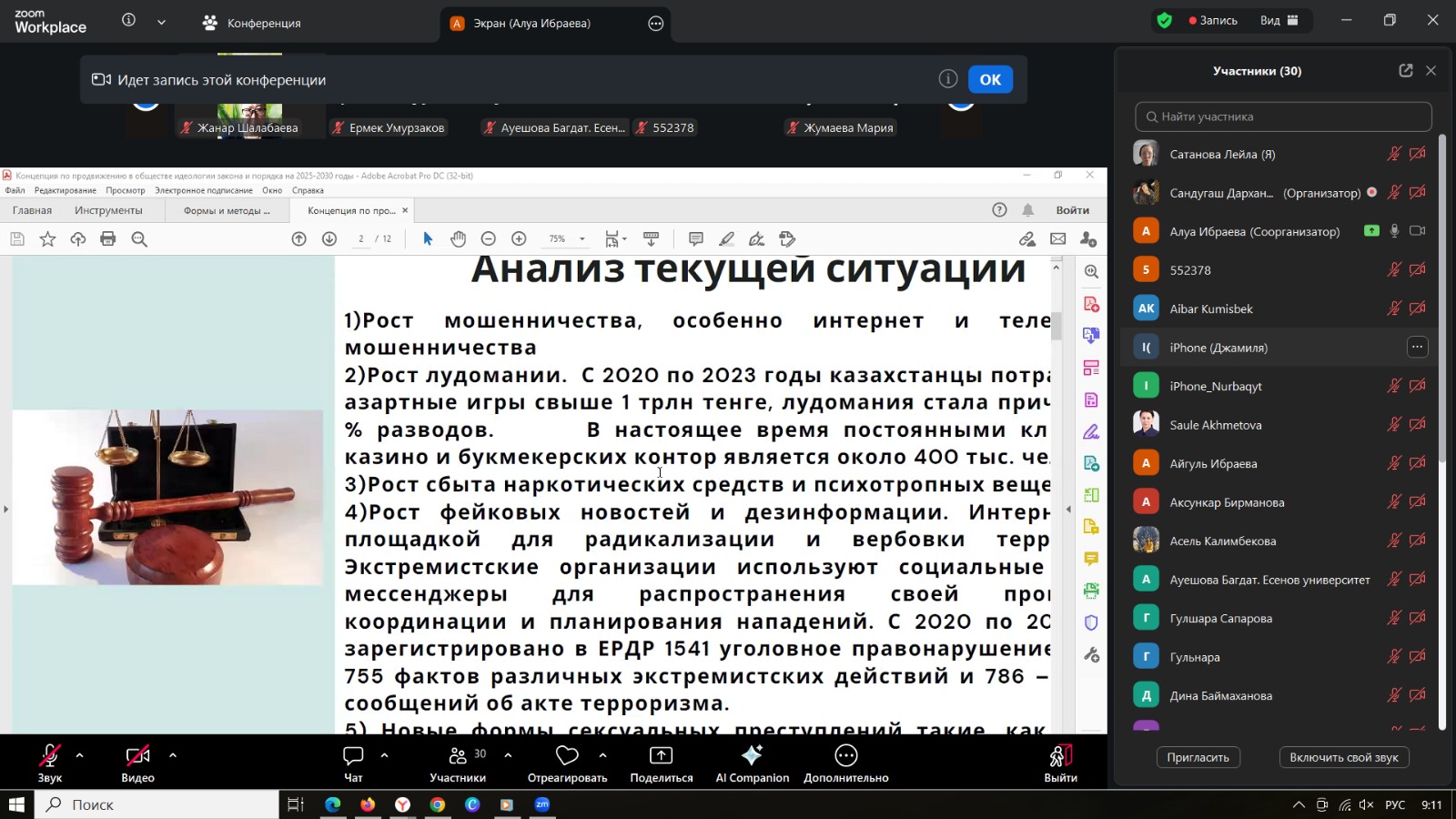Click the star bookmark icon in Acrobat

click(47, 238)
